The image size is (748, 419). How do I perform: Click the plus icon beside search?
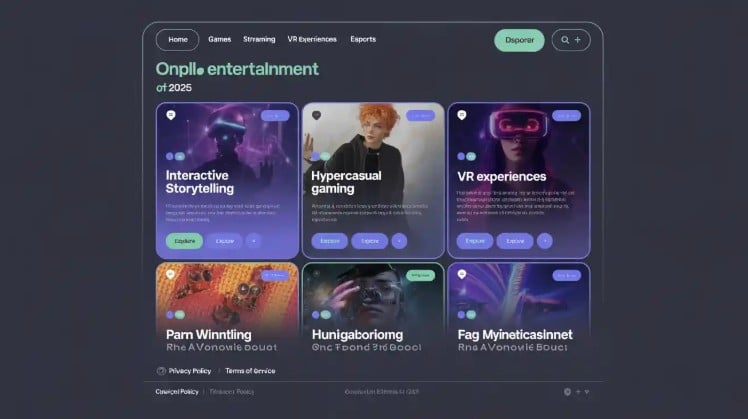pos(579,40)
